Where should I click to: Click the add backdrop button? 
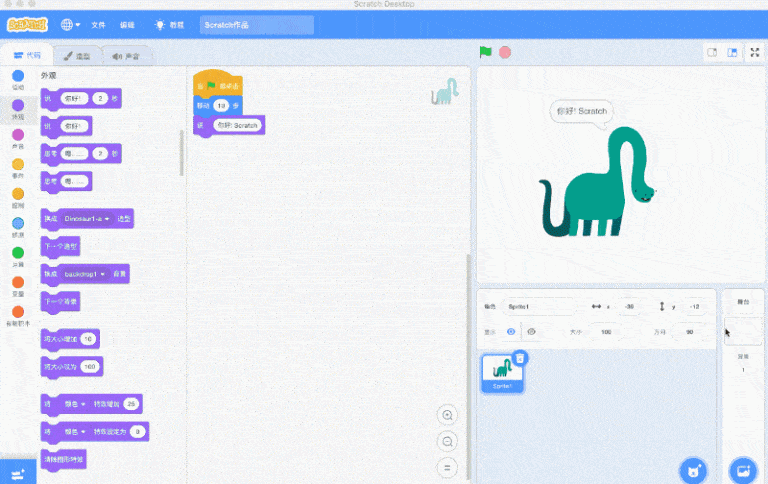(x=742, y=470)
